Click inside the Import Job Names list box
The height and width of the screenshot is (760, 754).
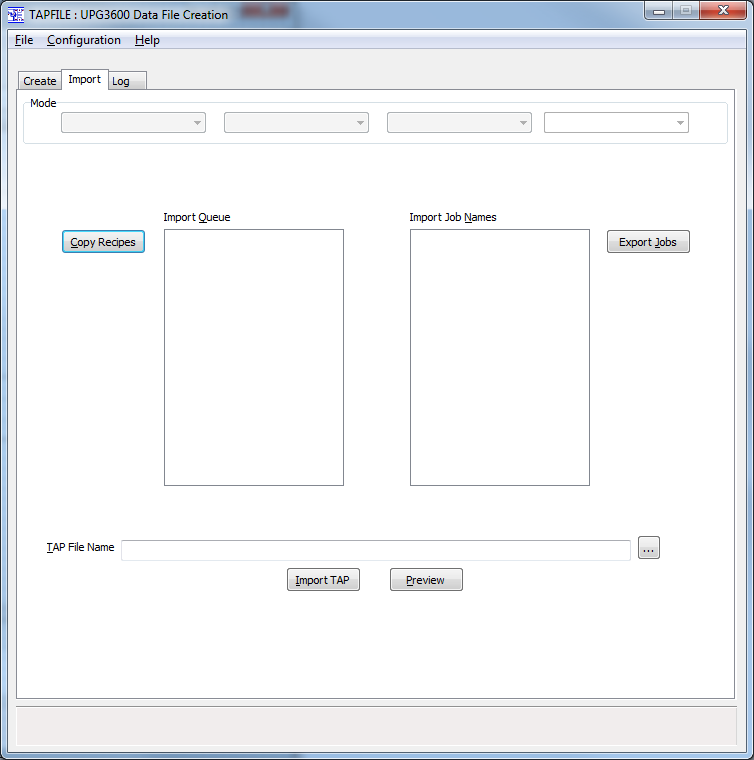point(500,358)
